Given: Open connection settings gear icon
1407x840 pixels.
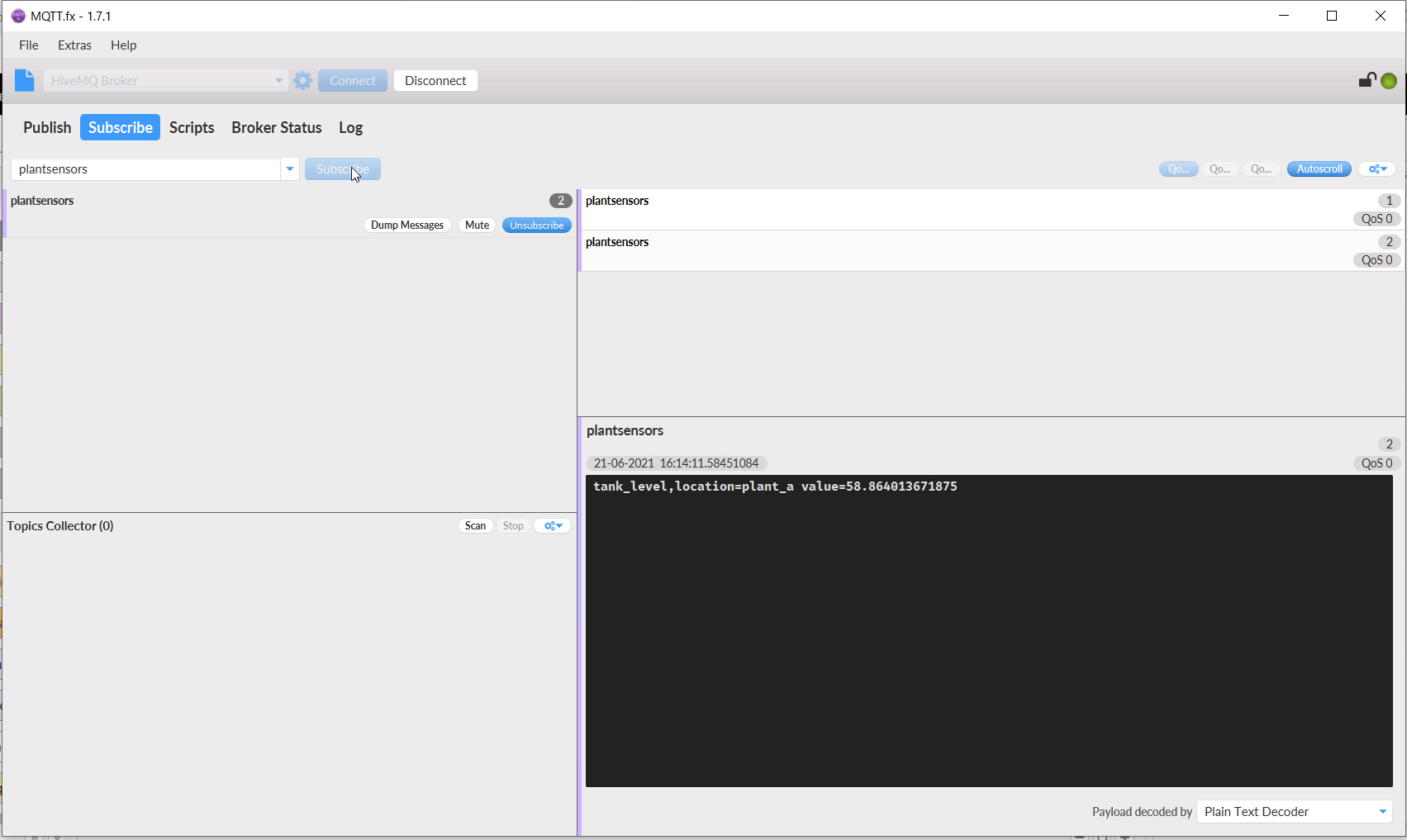Looking at the screenshot, I should tap(303, 80).
